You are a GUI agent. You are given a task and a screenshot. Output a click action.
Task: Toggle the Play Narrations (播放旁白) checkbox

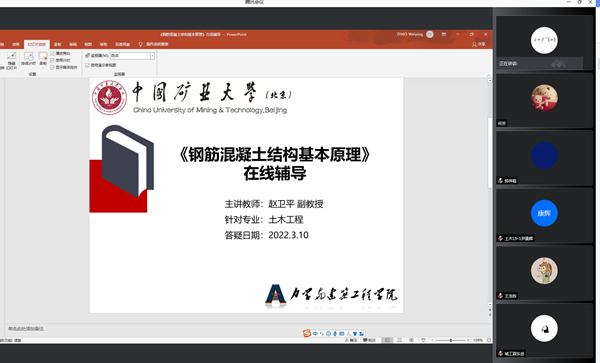pyautogui.click(x=52, y=54)
